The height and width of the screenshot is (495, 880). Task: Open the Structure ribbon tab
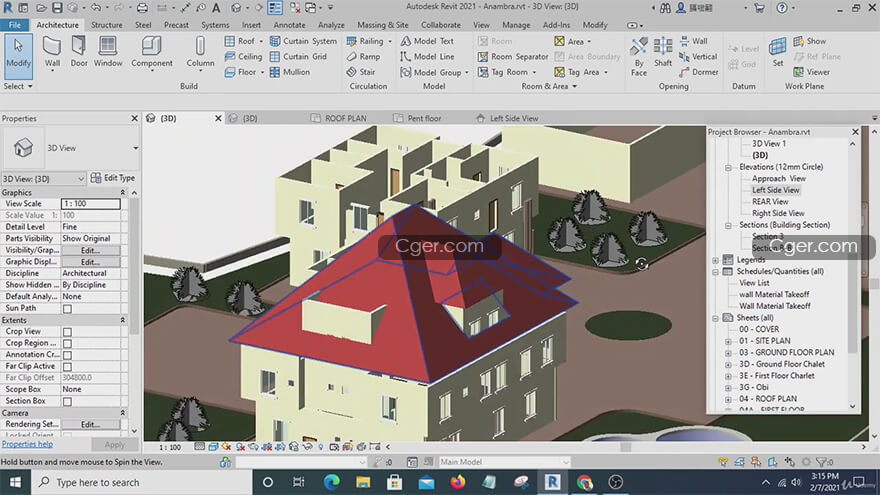click(x=107, y=25)
